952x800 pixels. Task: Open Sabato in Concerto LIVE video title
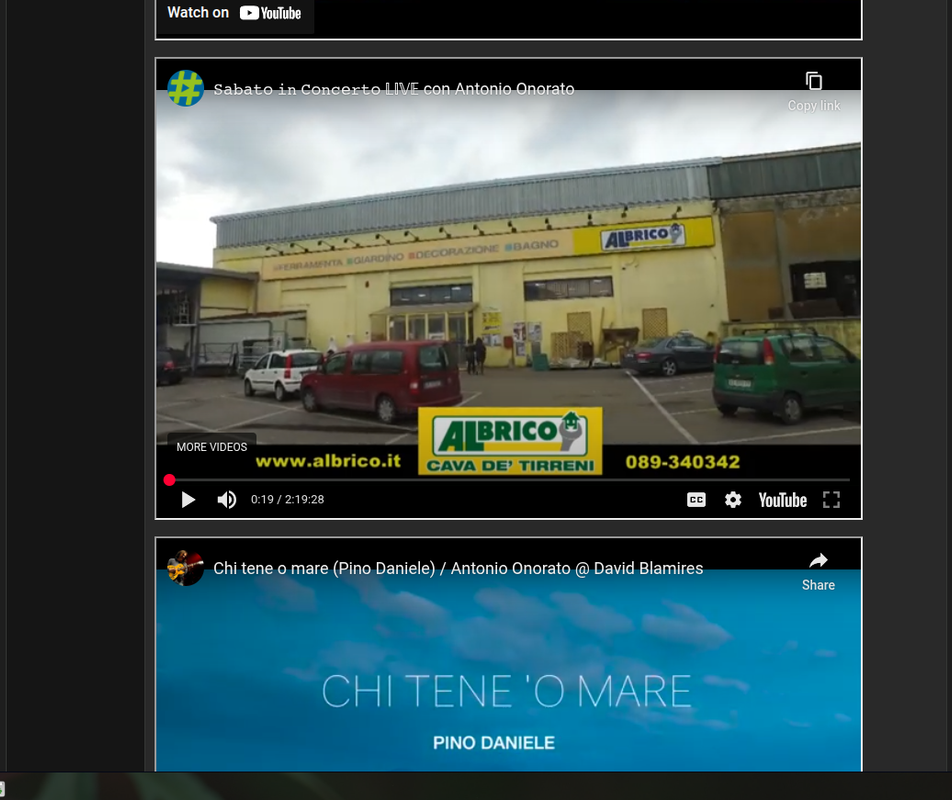[x=393, y=89]
